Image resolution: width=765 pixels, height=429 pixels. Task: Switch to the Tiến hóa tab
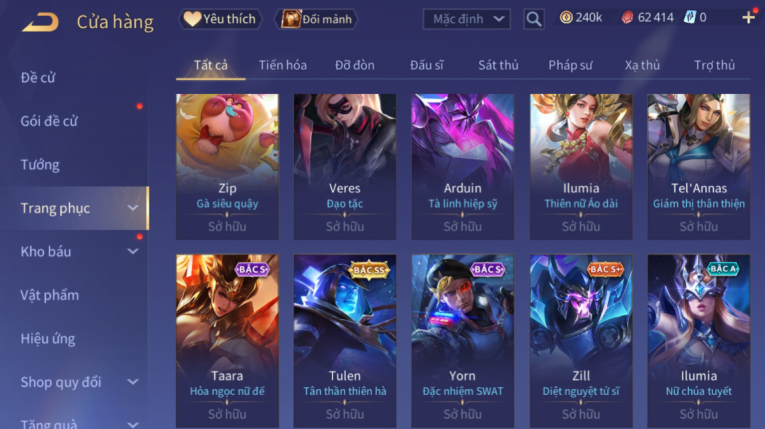(x=282, y=65)
